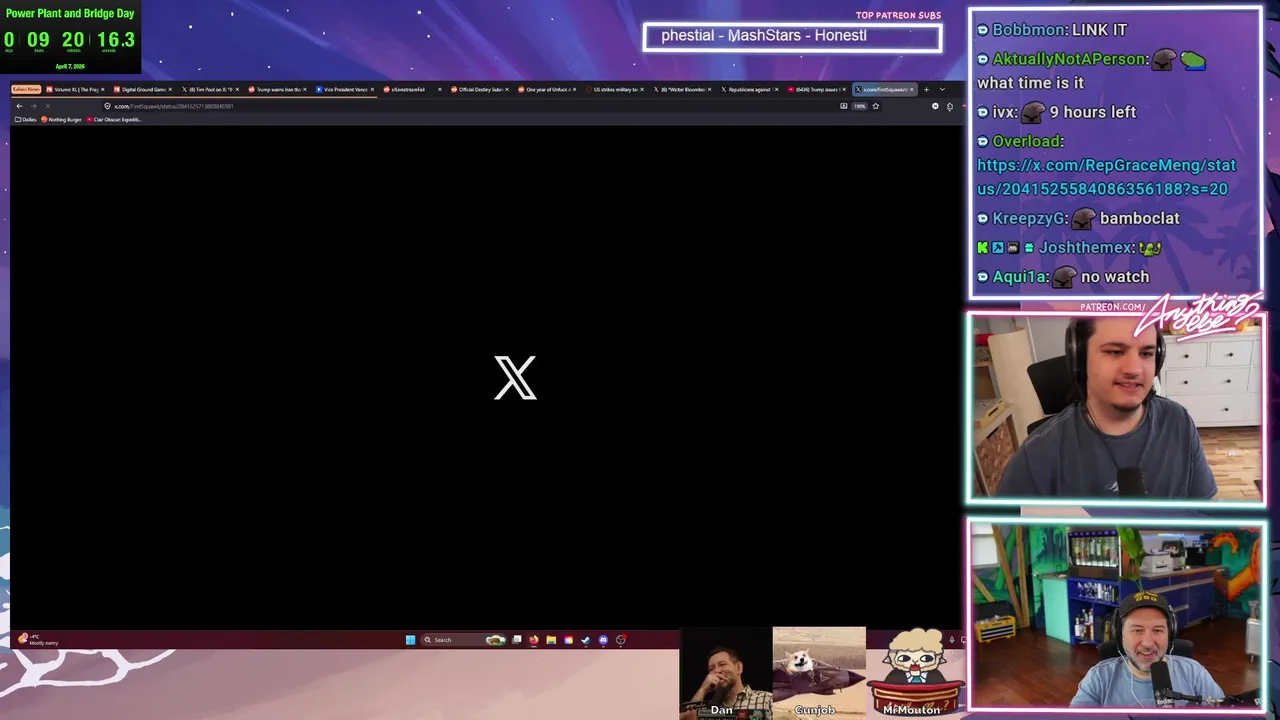The image size is (1280, 720).
Task: Click the X logo in the loading page
Action: point(515,377)
